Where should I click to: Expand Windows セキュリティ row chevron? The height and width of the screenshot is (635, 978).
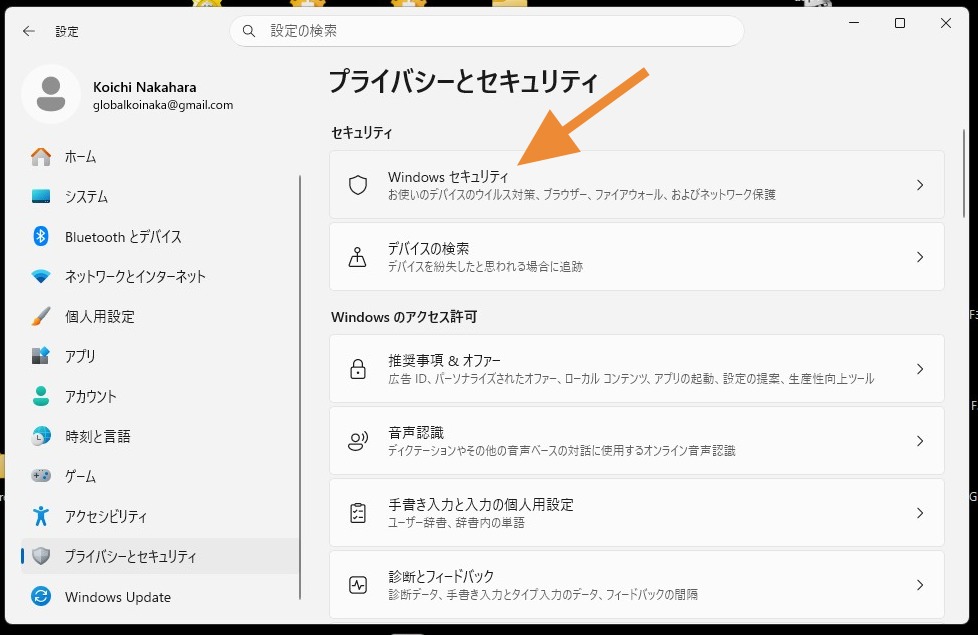[x=920, y=185]
